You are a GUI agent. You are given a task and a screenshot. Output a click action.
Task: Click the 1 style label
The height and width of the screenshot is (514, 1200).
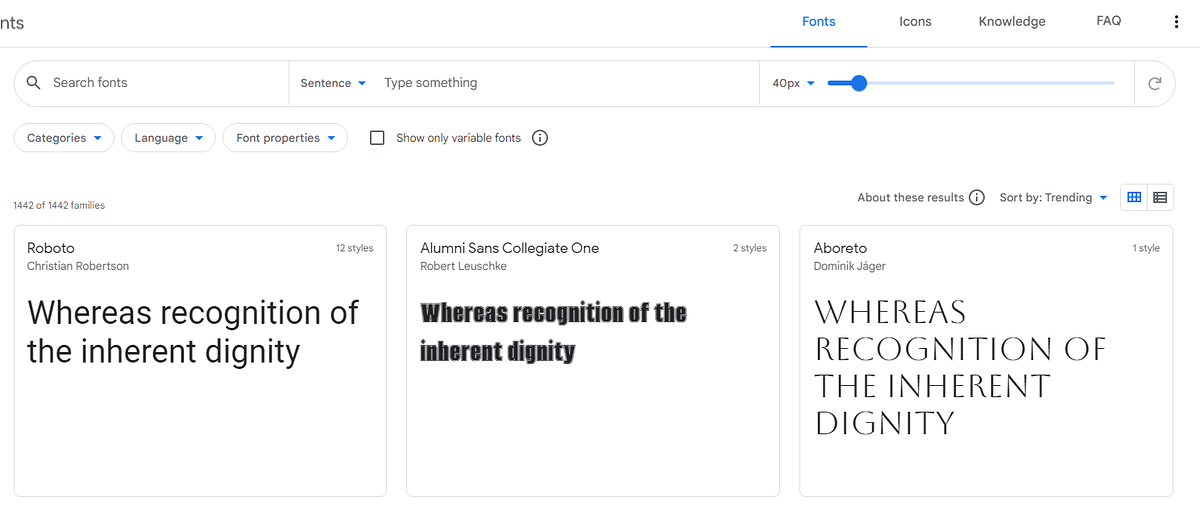pyautogui.click(x=1146, y=248)
